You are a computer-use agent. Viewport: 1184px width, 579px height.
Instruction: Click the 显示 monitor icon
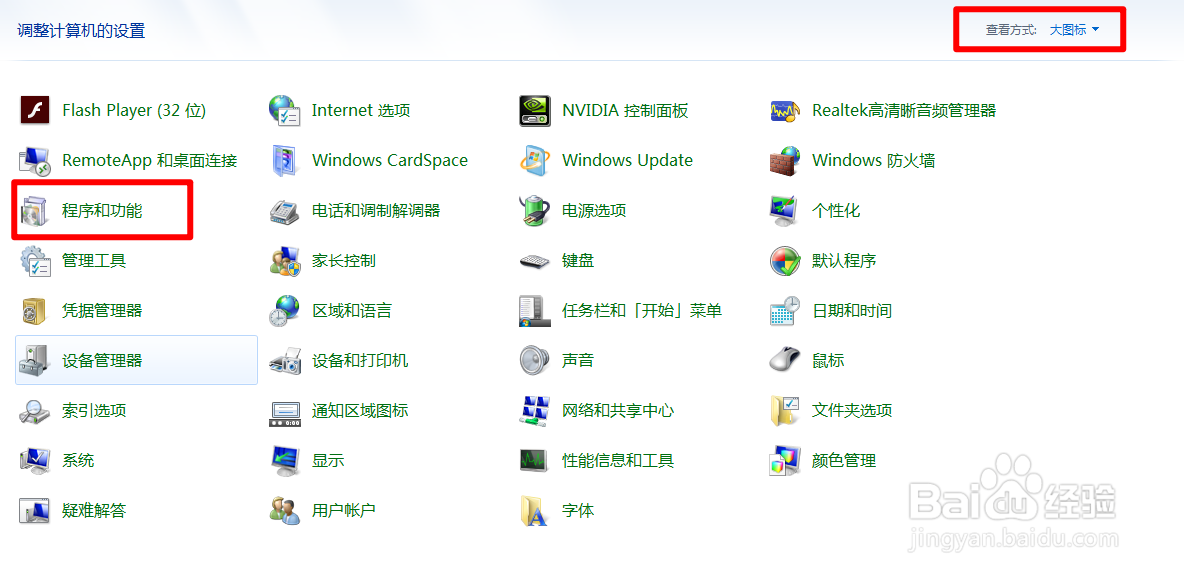coord(285,460)
